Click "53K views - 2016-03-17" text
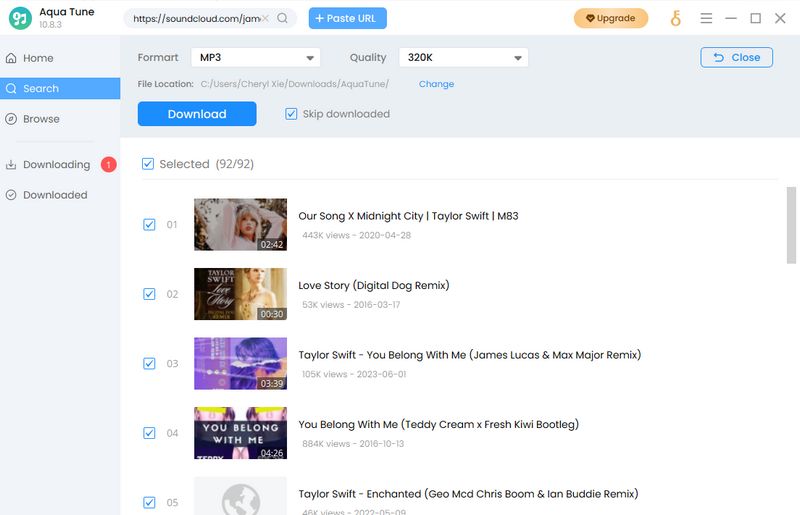This screenshot has width=800, height=515. (351, 305)
